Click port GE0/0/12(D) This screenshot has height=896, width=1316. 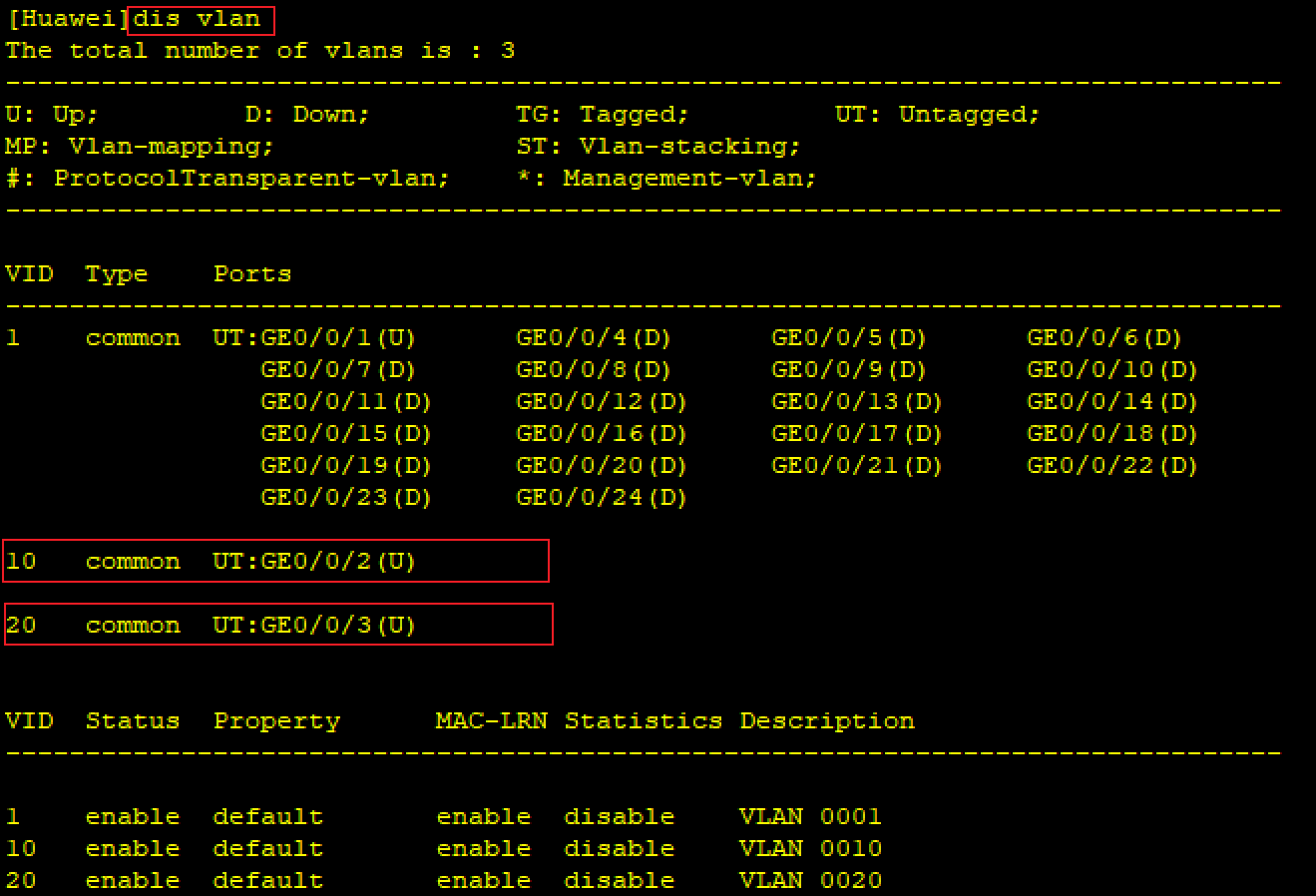[x=602, y=402]
